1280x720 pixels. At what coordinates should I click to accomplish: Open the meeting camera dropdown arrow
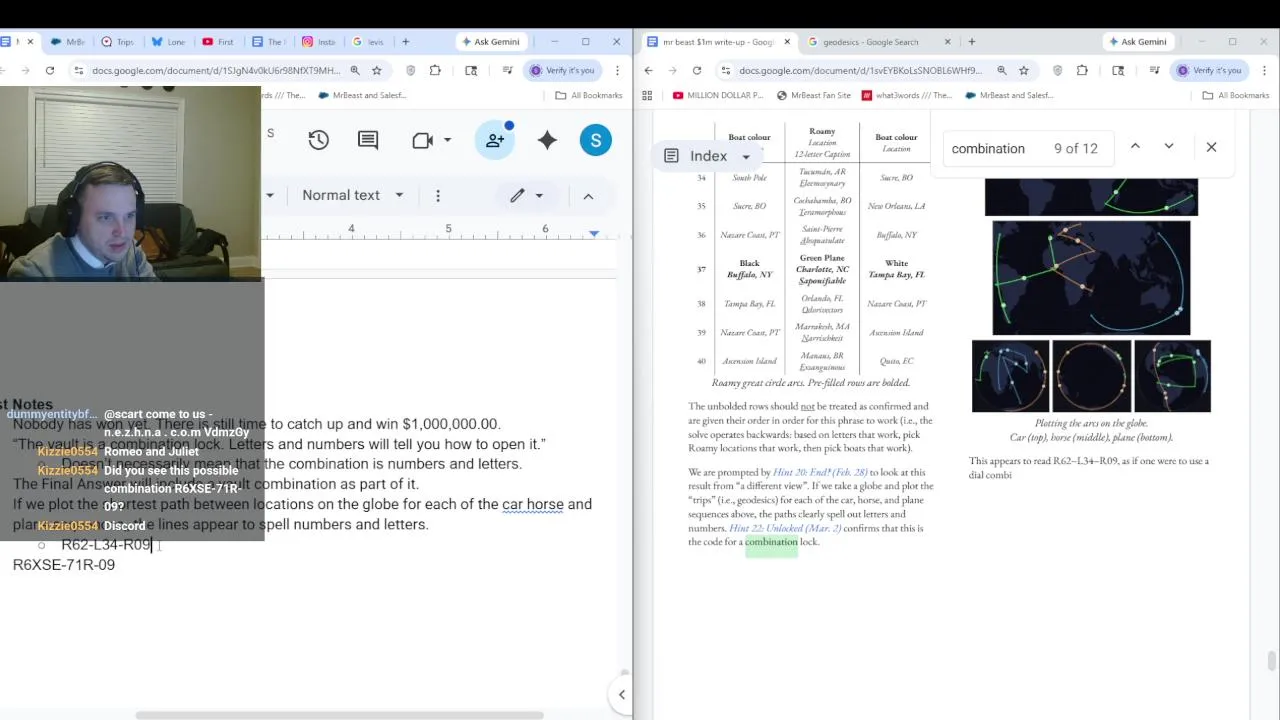coord(447,141)
